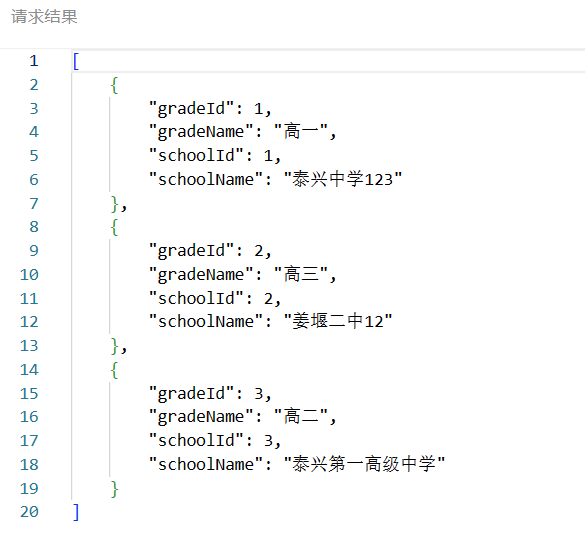Click the schoolName value 泰兴第一高级中学

click(365, 464)
